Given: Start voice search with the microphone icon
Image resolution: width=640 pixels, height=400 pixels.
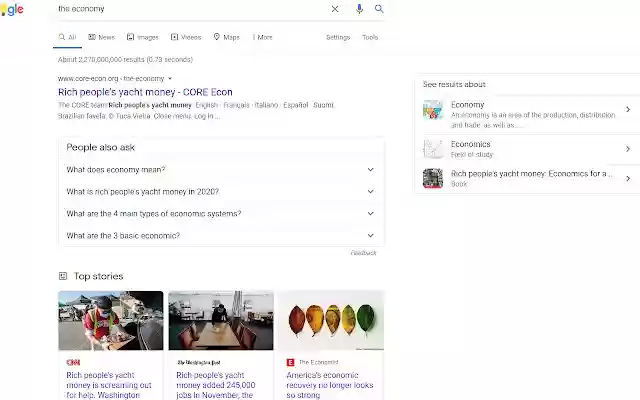Looking at the screenshot, I should 359,9.
